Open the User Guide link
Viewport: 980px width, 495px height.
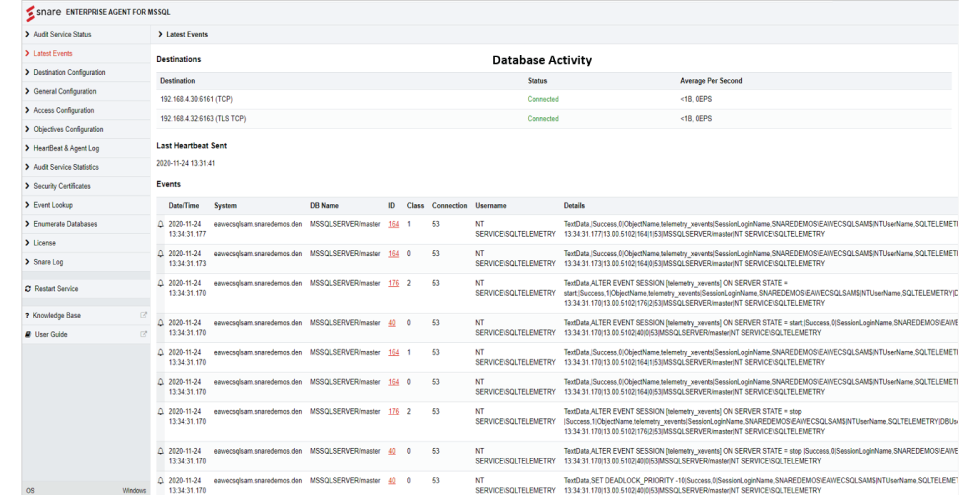pos(51,334)
